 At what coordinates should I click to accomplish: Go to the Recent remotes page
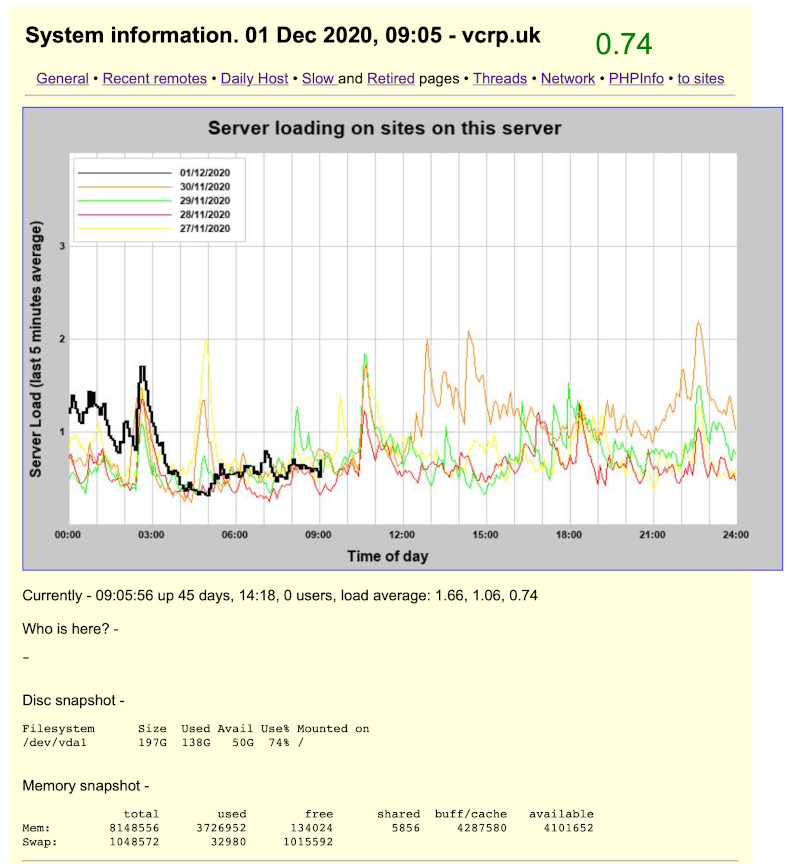[x=154, y=78]
